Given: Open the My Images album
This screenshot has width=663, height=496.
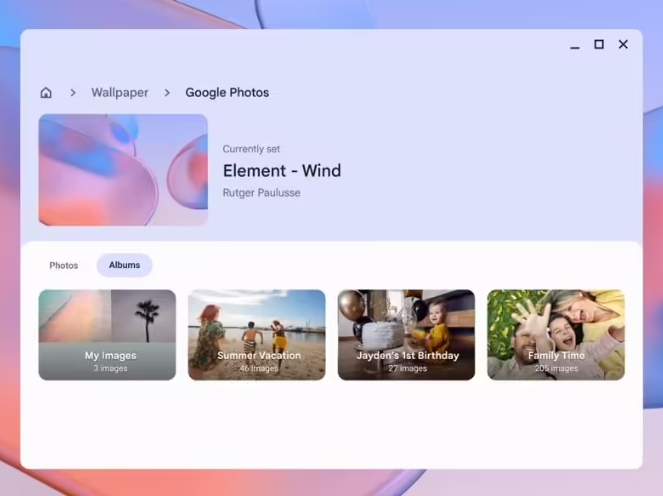Looking at the screenshot, I should click(107, 335).
